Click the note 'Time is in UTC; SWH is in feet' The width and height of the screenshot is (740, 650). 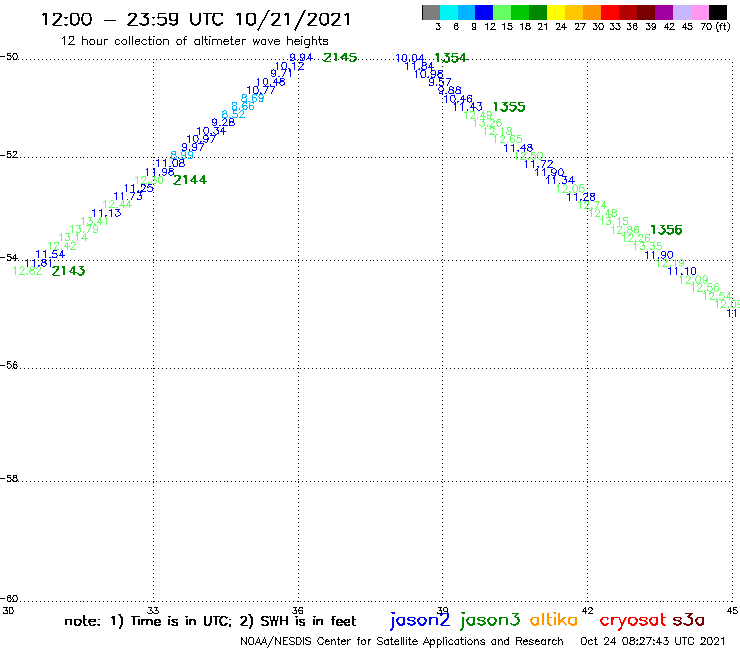[x=210, y=621]
